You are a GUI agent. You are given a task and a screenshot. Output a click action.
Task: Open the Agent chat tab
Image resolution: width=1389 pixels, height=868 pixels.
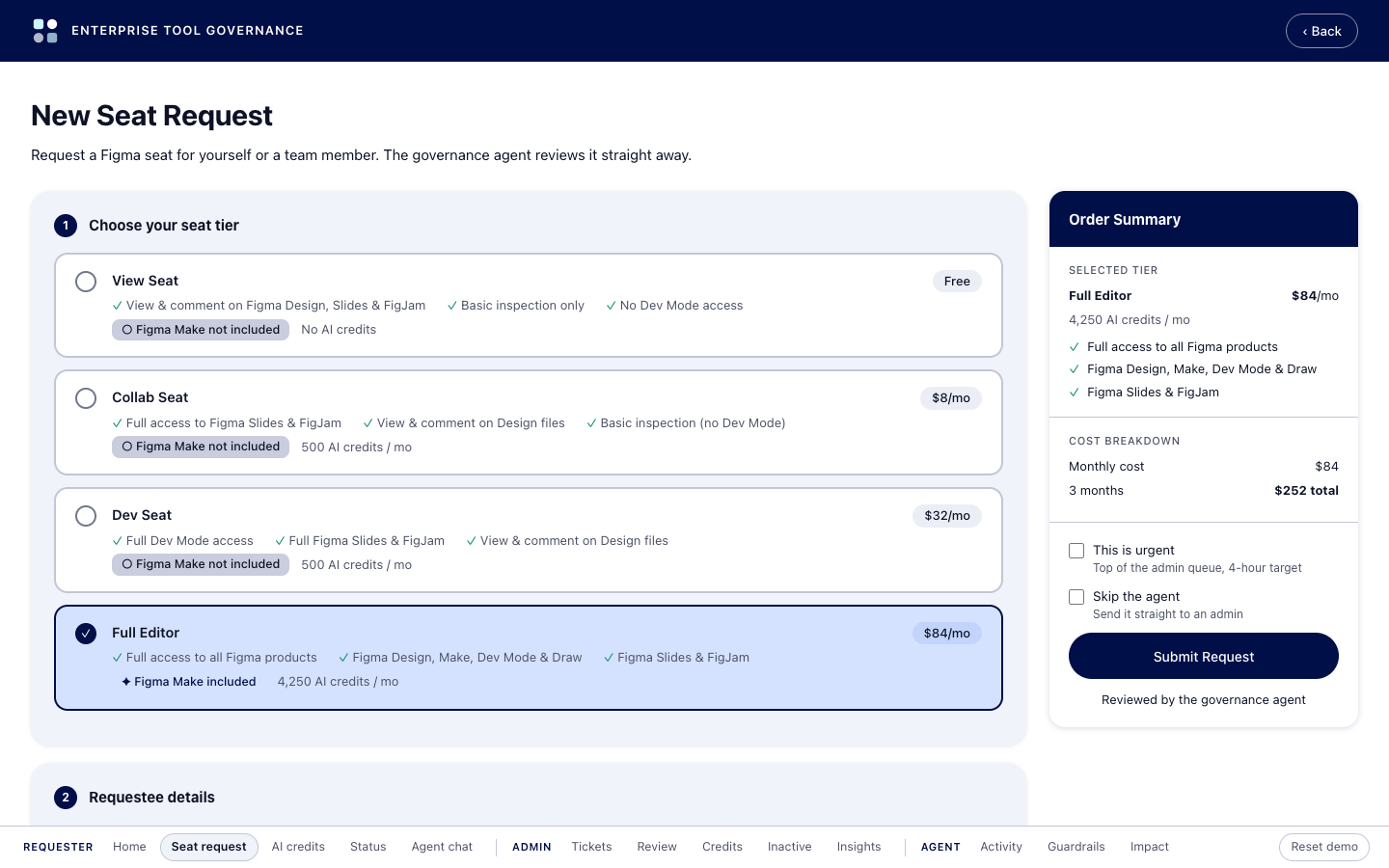pos(442,847)
